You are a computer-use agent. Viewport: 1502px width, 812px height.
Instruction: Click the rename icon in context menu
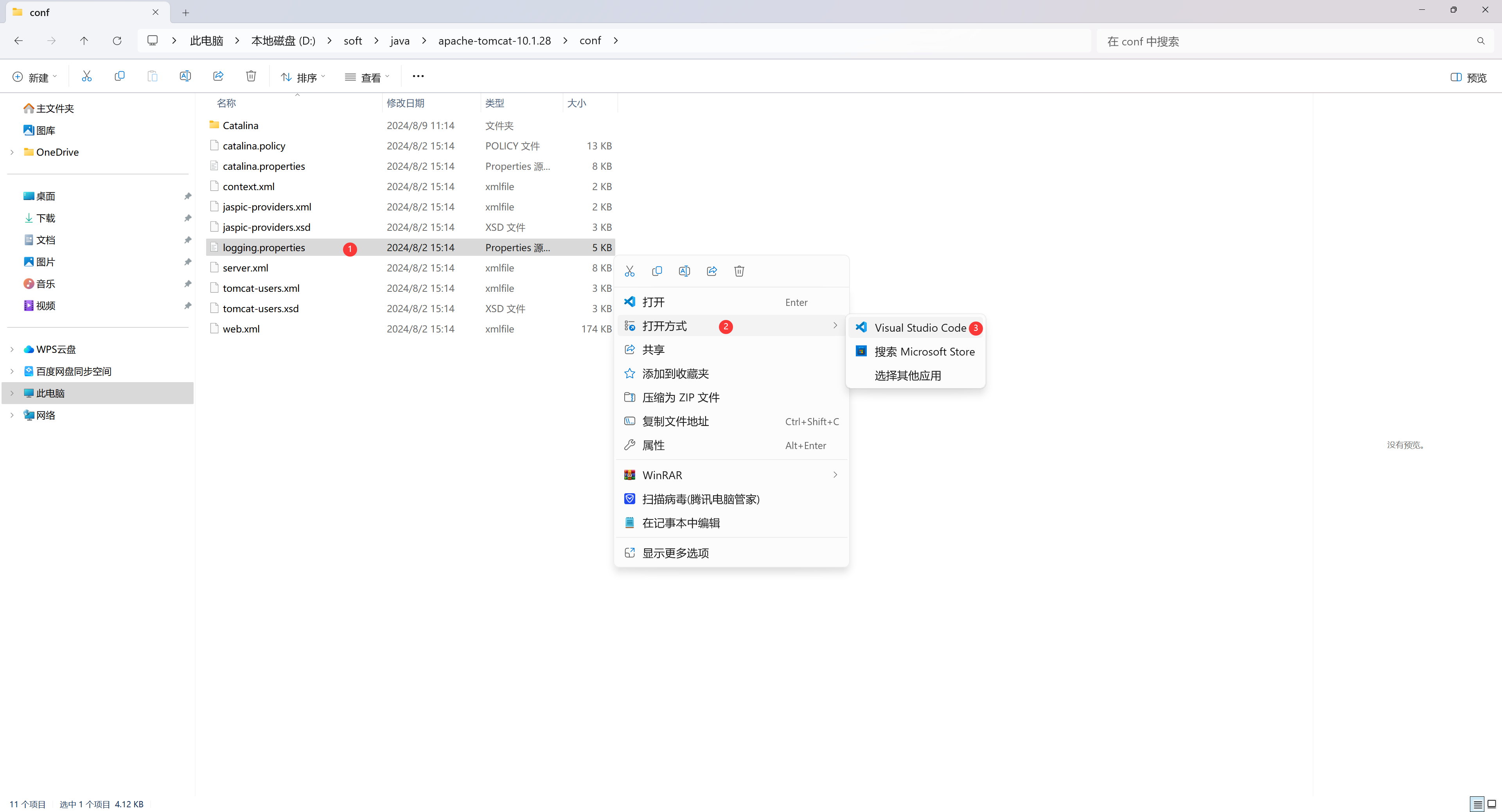[x=684, y=271]
